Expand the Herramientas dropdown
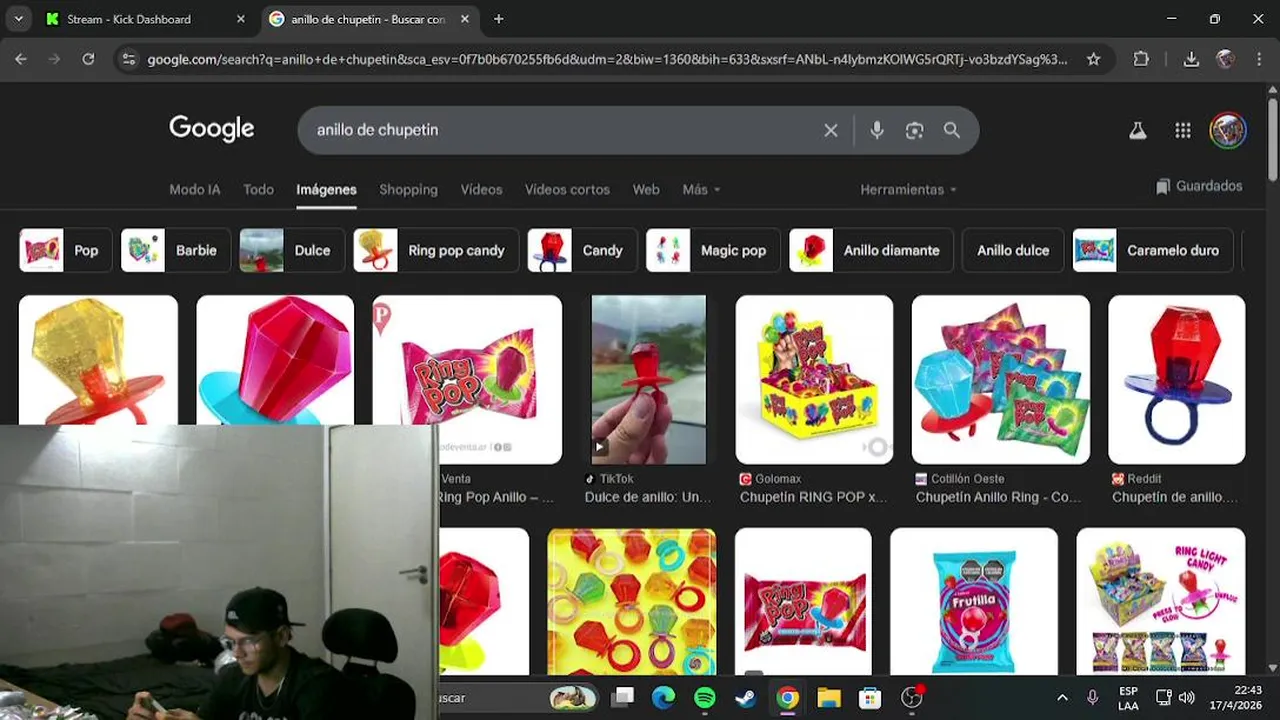The height and width of the screenshot is (720, 1280). 909,189
